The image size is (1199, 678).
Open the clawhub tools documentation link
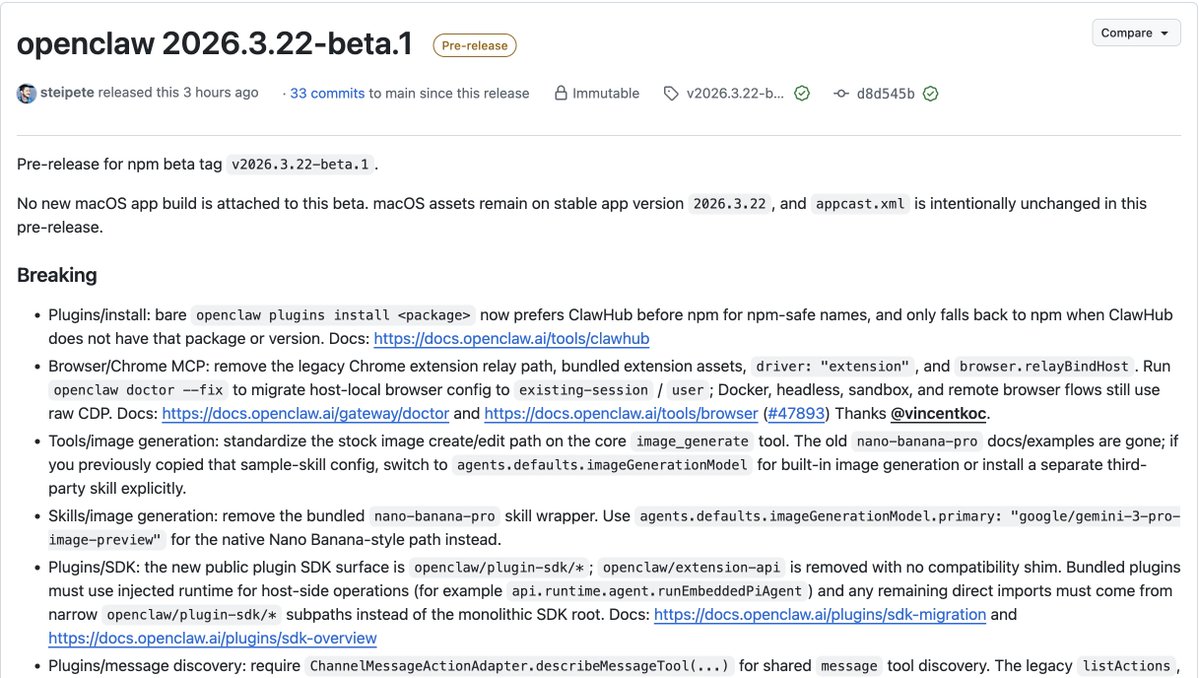pyautogui.click(x=512, y=338)
